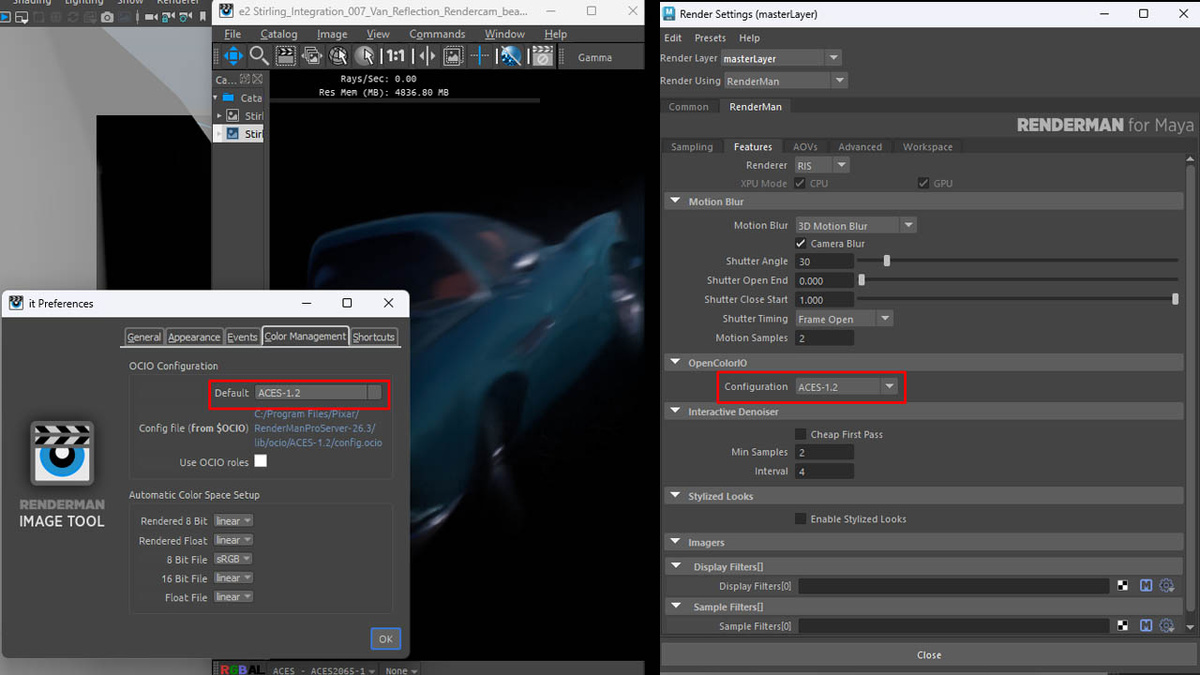Viewport: 1200px width, 675px height.
Task: Open the AOVs tab in Render Settings
Action: [x=805, y=147]
